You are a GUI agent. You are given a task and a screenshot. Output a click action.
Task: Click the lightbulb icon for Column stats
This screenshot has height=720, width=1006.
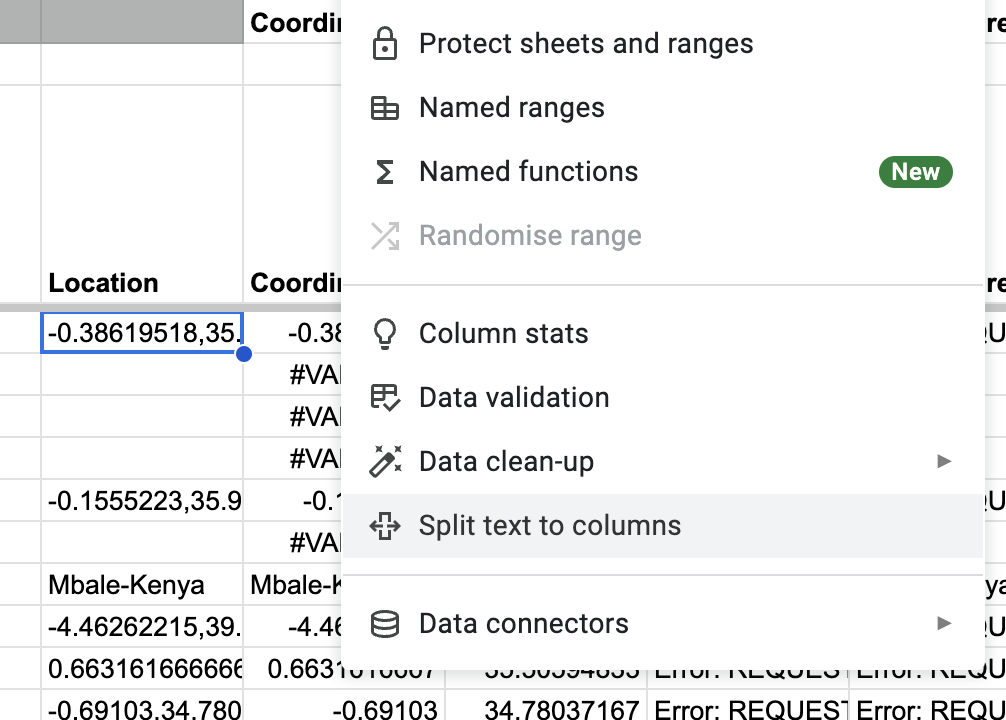click(385, 334)
